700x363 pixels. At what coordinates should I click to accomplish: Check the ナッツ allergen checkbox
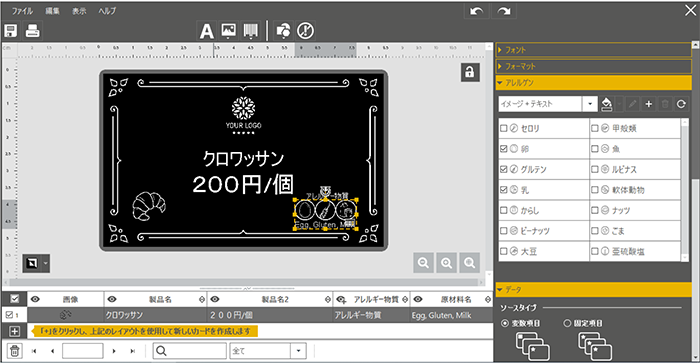(x=595, y=210)
